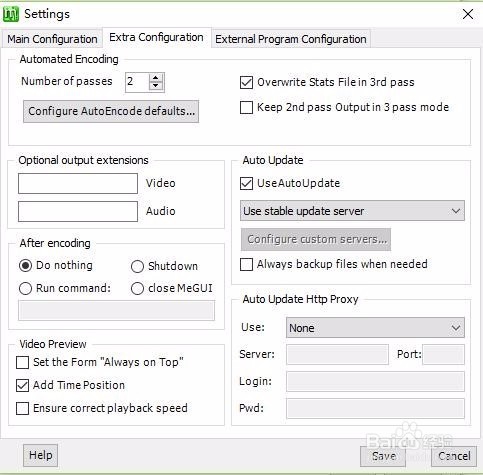Increase number of passes with up arrow

pos(156,78)
